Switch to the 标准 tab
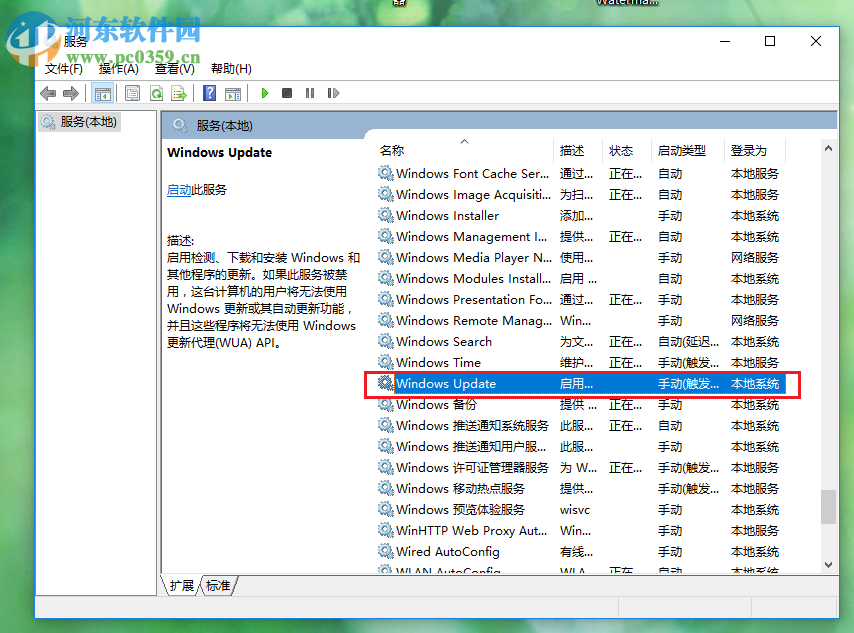The height and width of the screenshot is (633, 854). pos(219,587)
